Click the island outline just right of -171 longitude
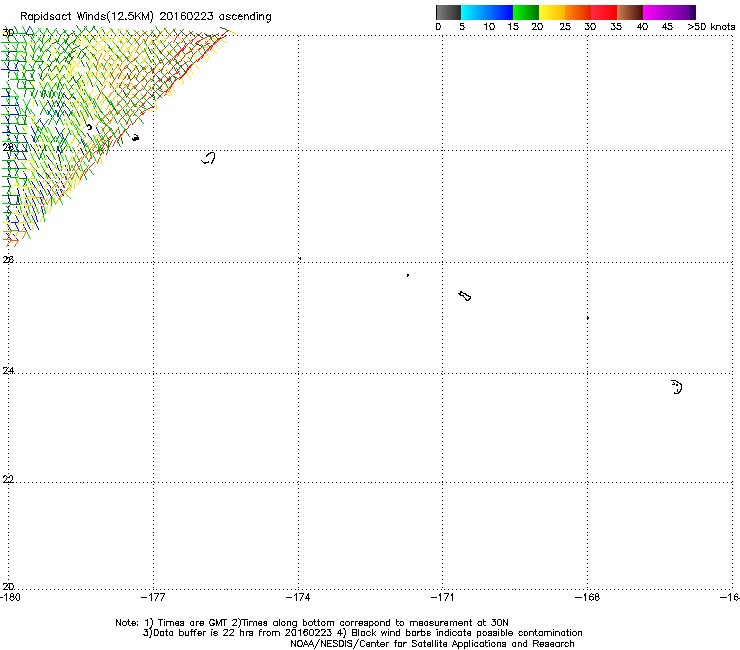 (x=465, y=296)
